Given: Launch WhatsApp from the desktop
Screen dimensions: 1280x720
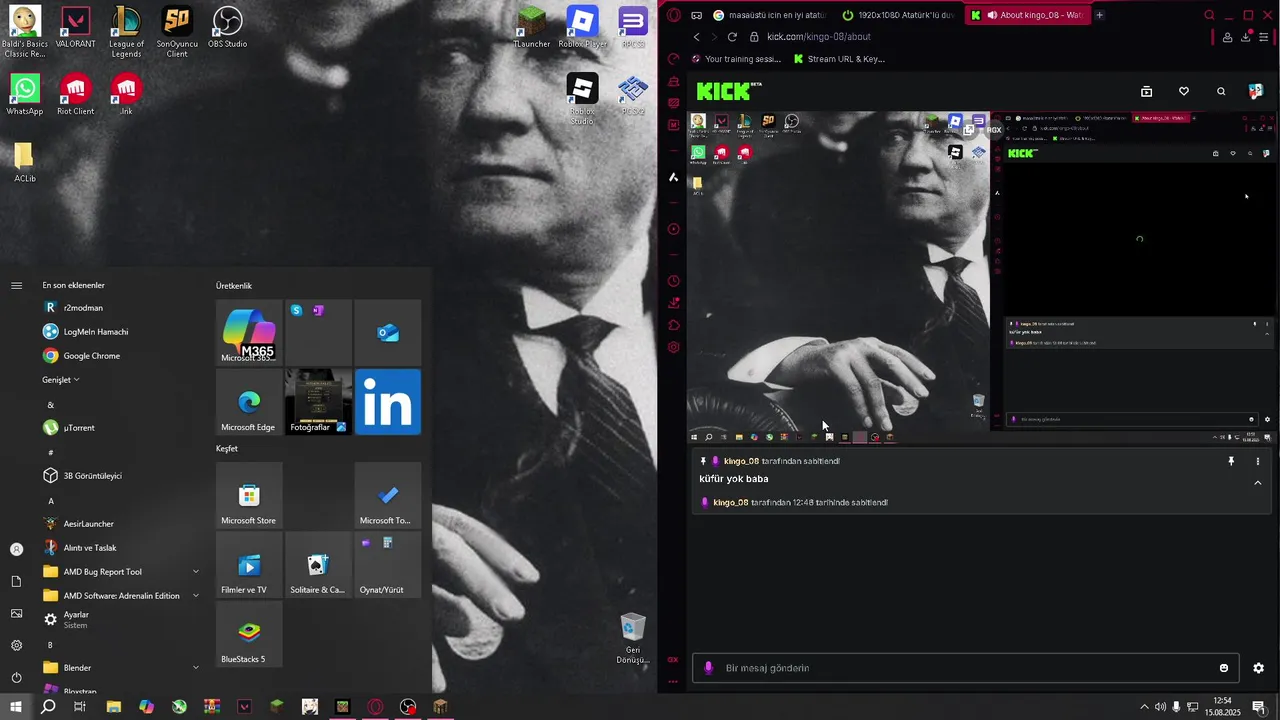Looking at the screenshot, I should [25, 95].
